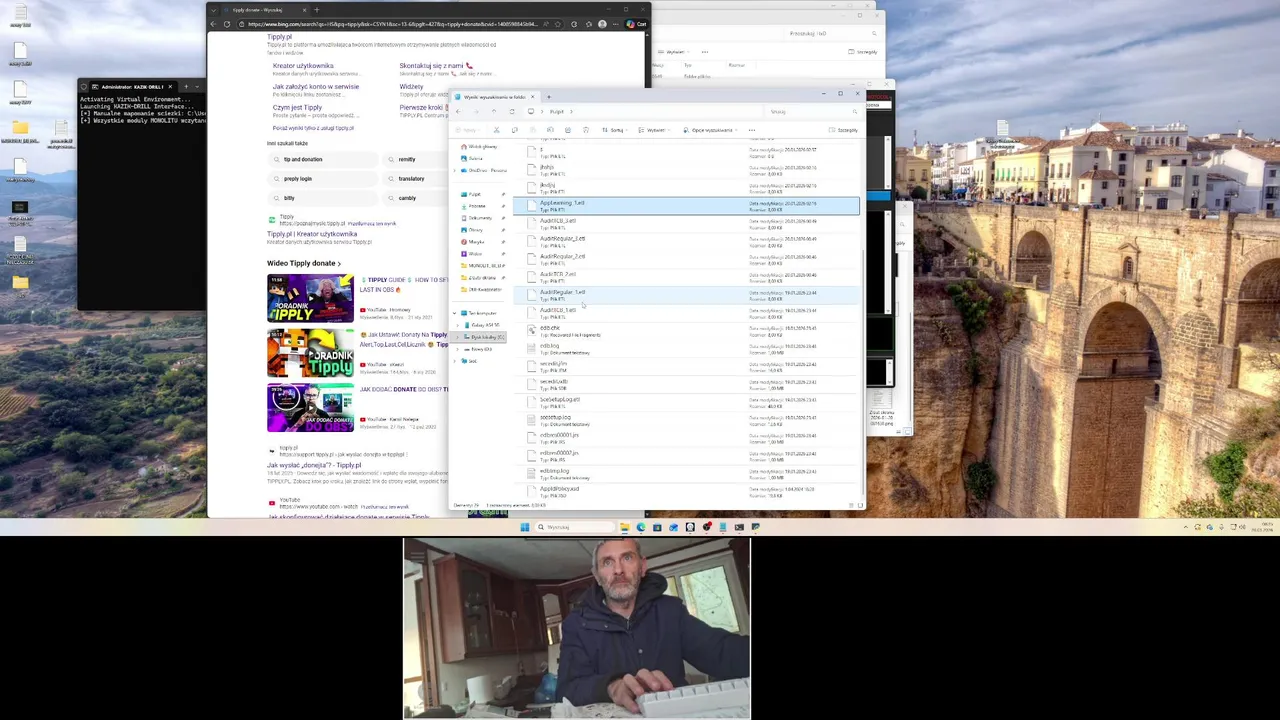Open Pobrane quick access folder
1280x720 pixels.
[474, 206]
